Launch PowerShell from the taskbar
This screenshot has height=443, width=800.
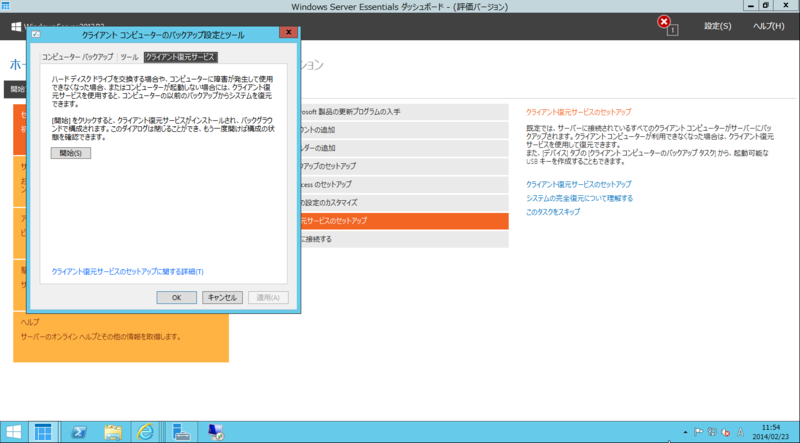pos(78,432)
